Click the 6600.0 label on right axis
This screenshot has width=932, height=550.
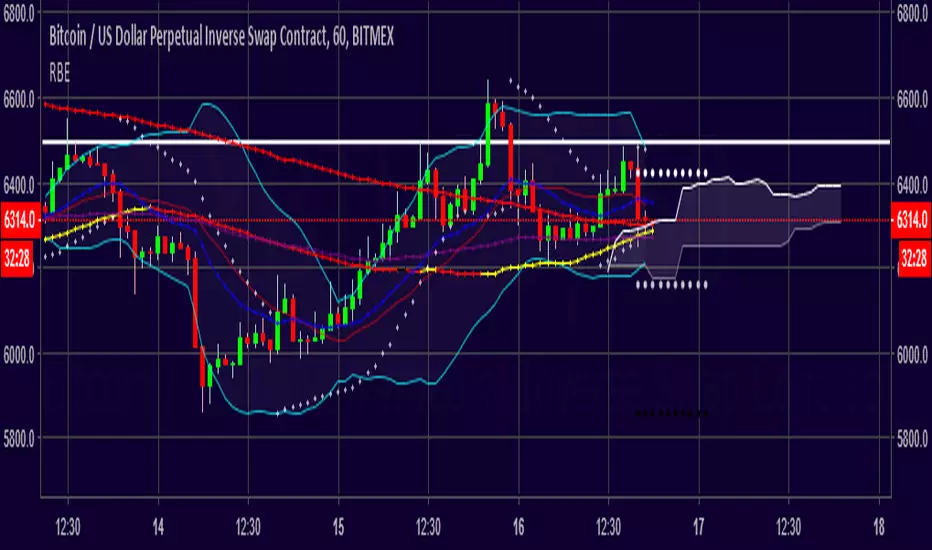[912, 99]
